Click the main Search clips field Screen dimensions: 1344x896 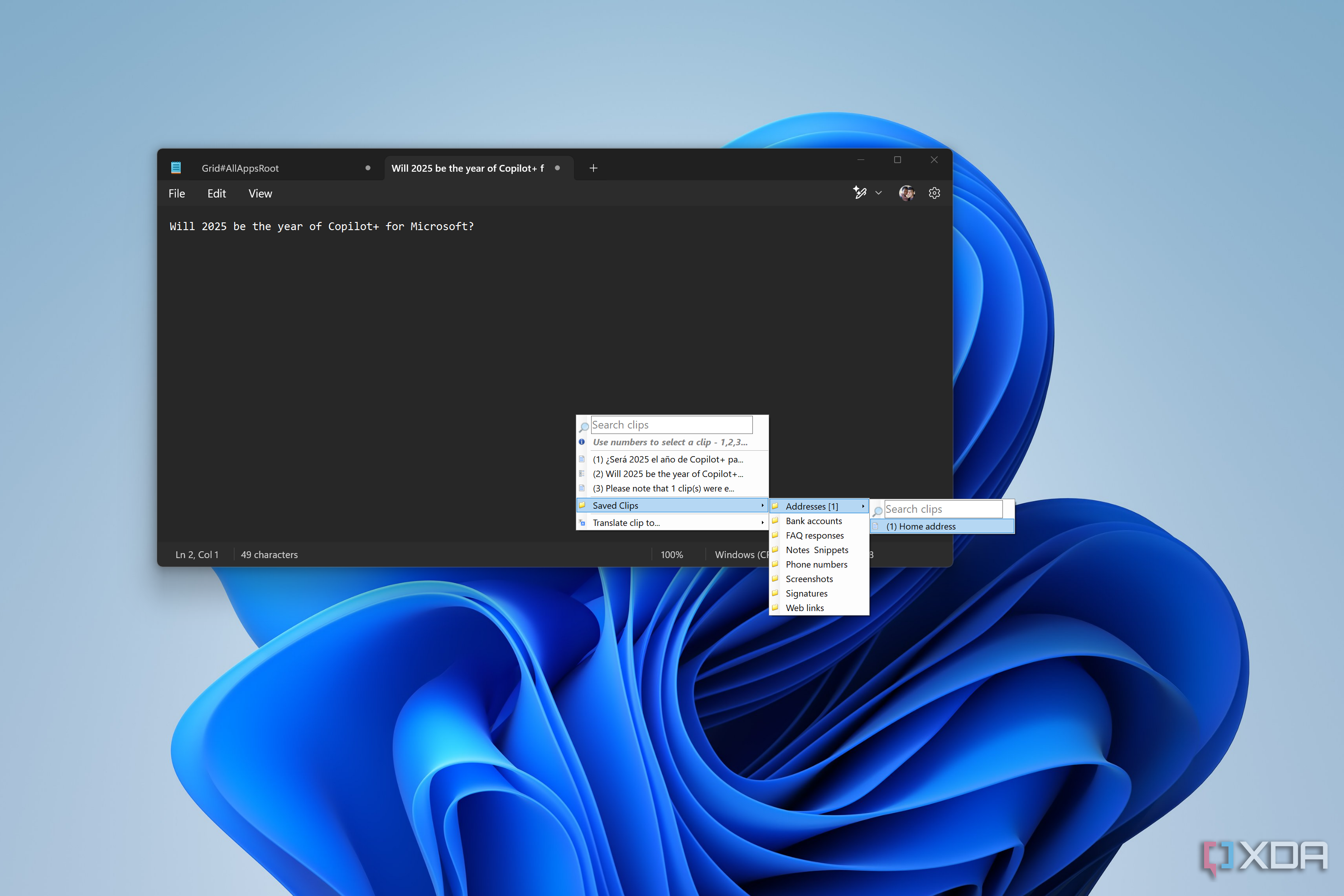(671, 424)
